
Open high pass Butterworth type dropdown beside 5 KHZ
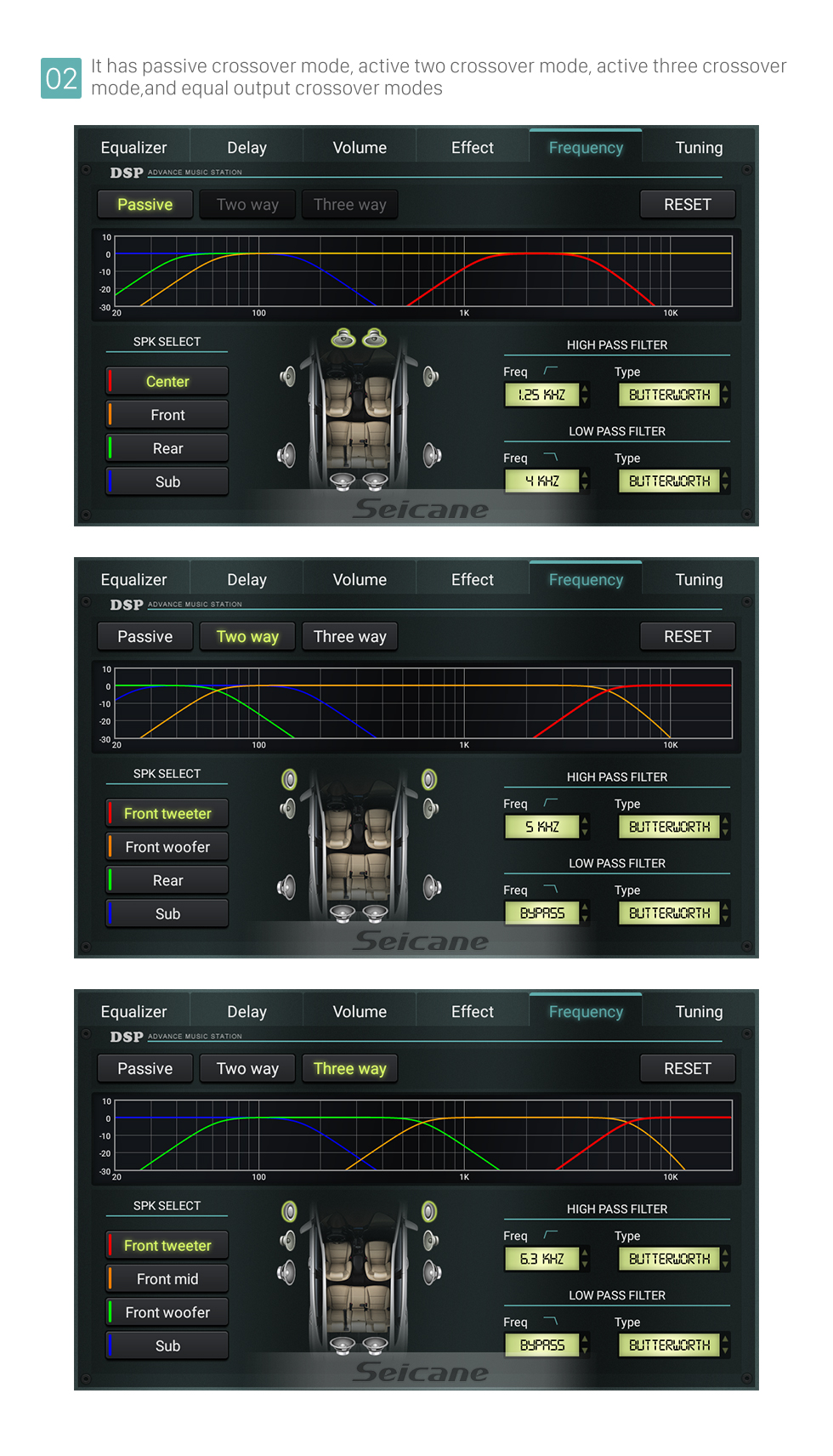click(x=674, y=827)
